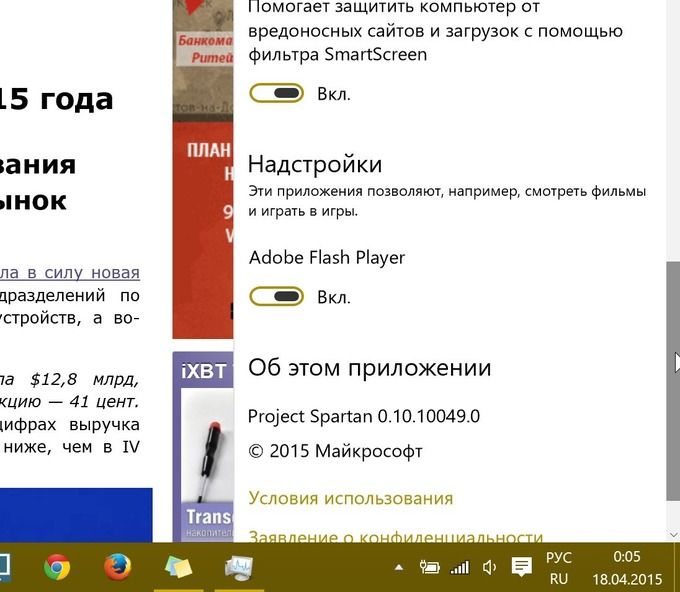The image size is (680, 592).
Task: Click the Adobe Flash Player label
Action: (327, 258)
